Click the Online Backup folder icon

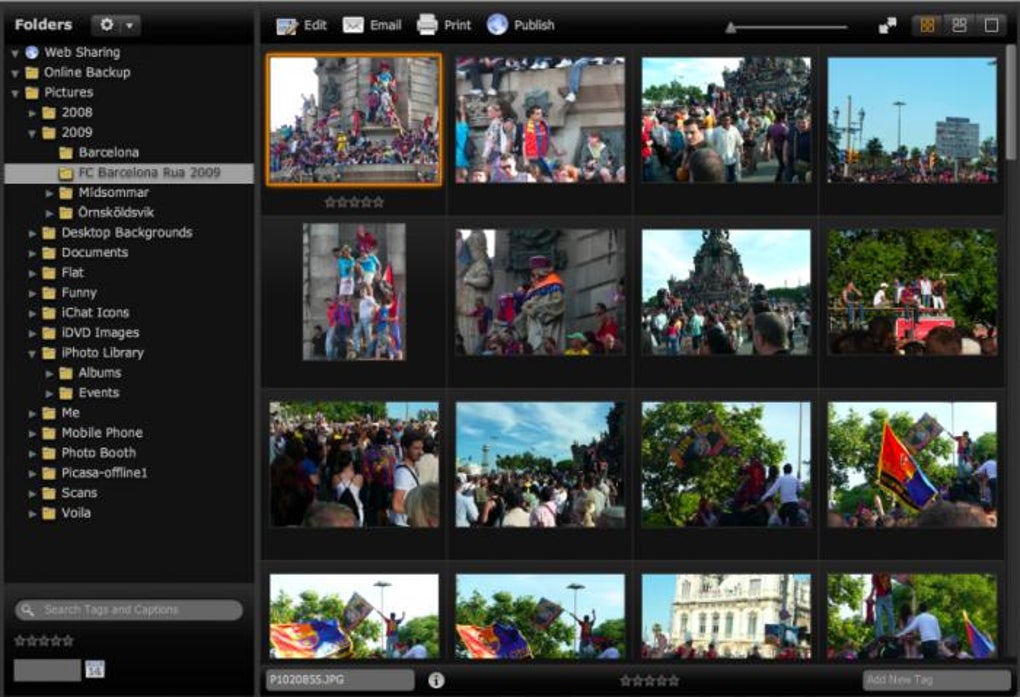click(32, 73)
